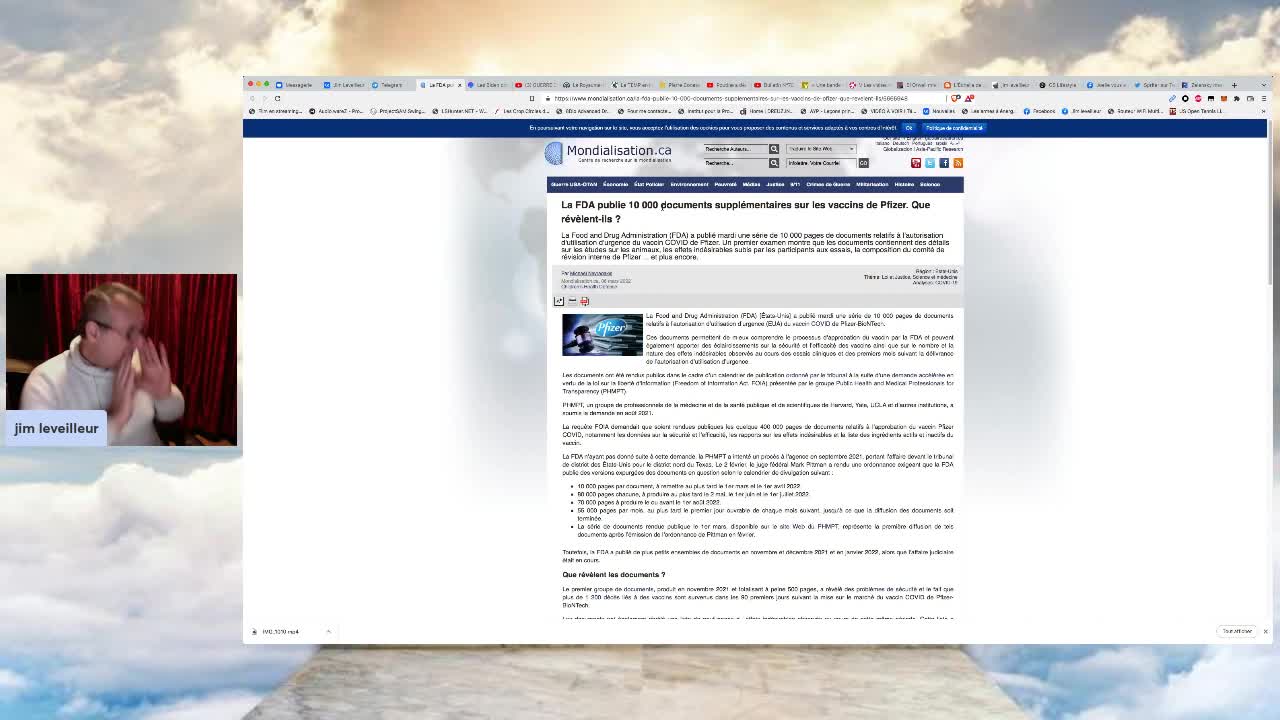The height and width of the screenshot is (720, 1280).
Task: Open the site's YouTube icon
Action: [x=916, y=163]
